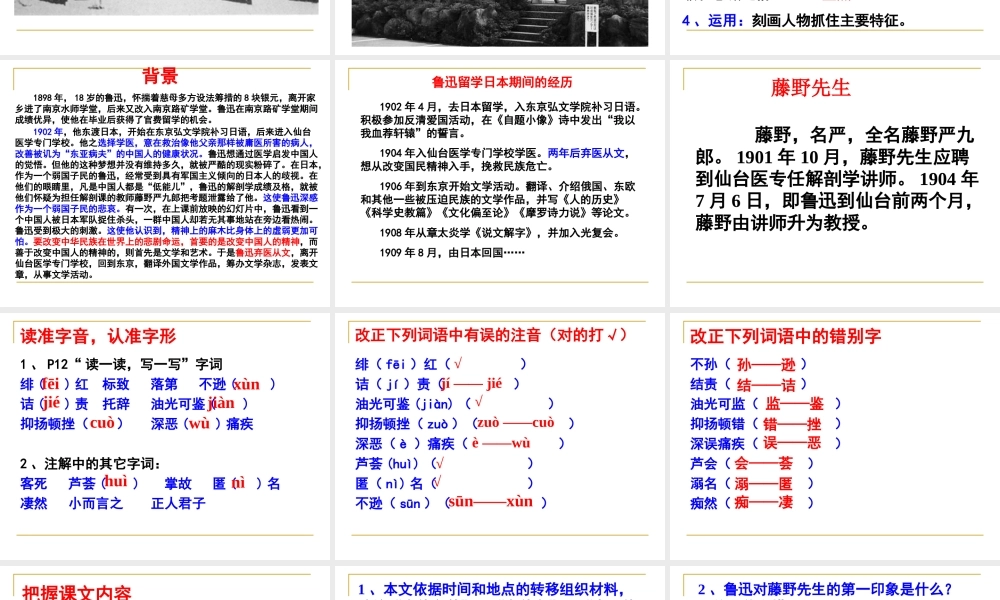
Task: Click the heading 1、本文依据时间和地点的转移组织材料
Action: tap(491, 589)
